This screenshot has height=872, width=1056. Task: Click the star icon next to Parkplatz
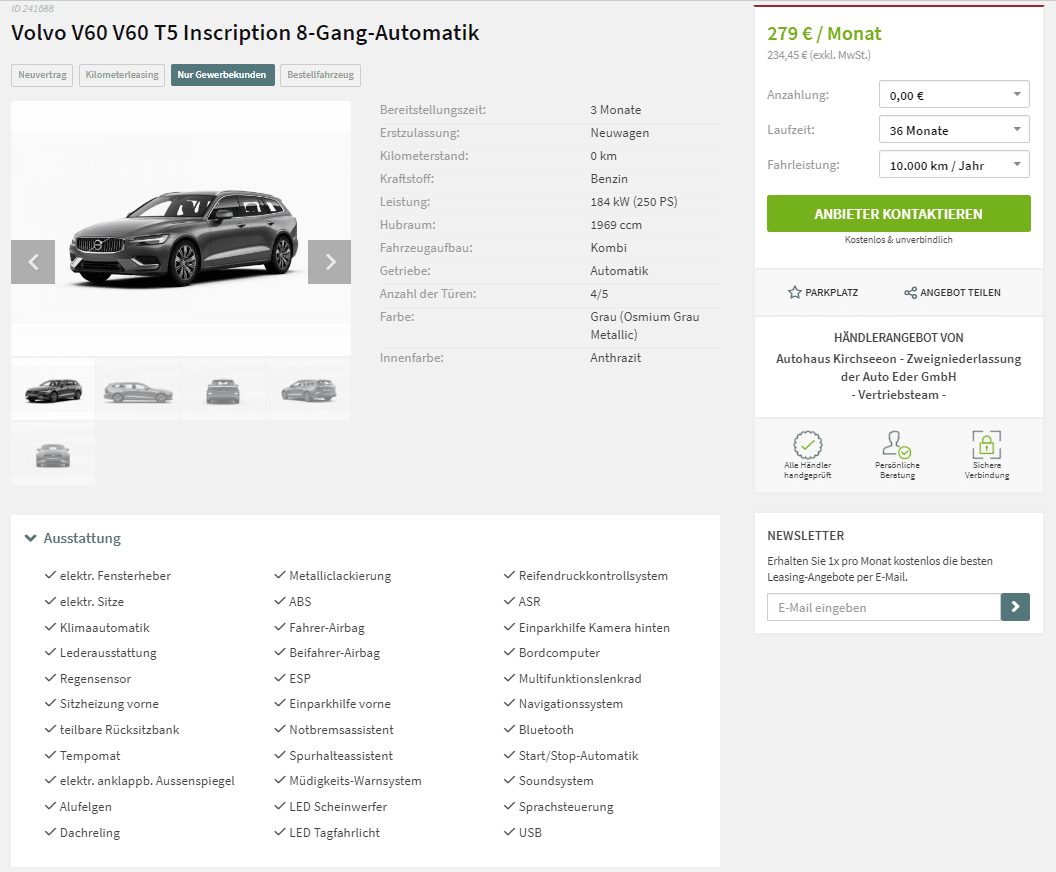point(795,292)
